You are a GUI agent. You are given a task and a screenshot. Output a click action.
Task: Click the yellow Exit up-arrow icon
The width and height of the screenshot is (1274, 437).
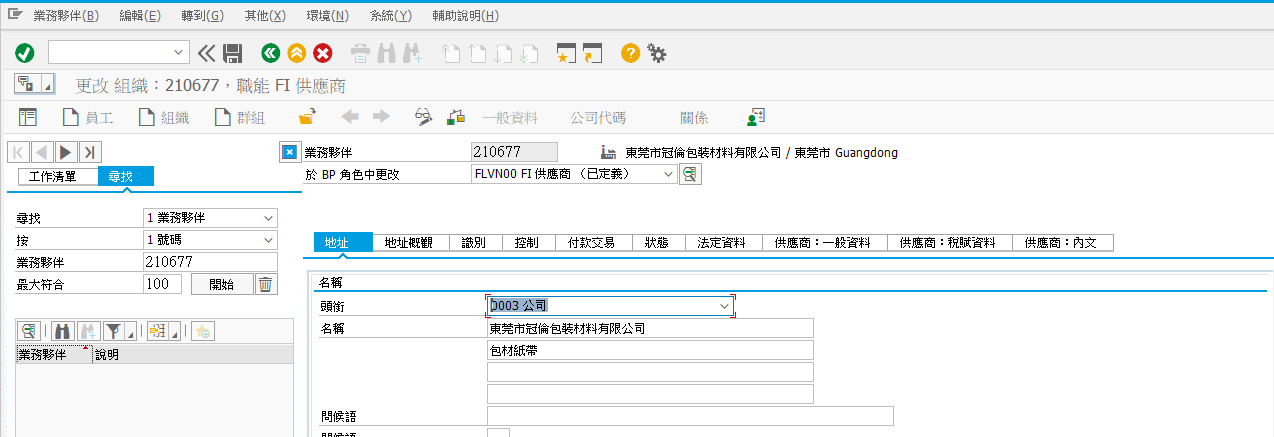[296, 53]
